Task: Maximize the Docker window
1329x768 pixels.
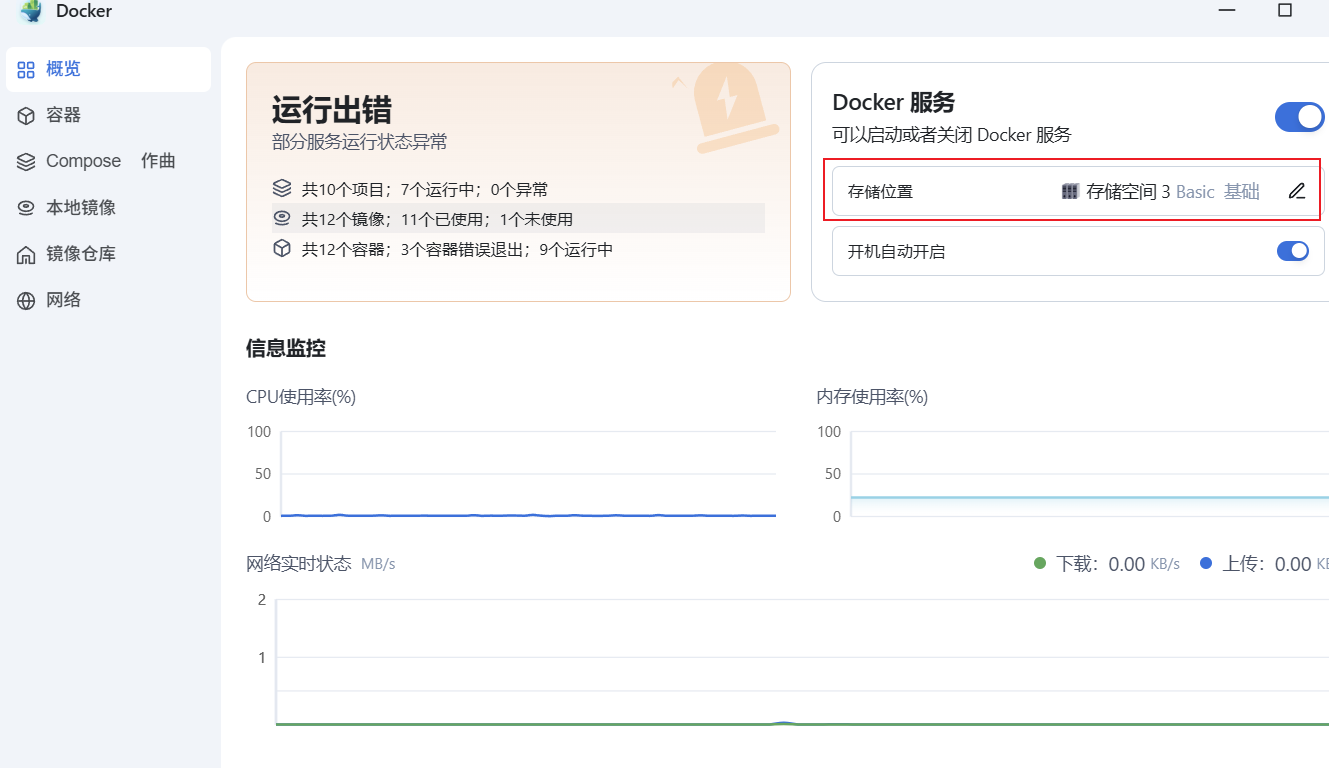Action: point(1285,10)
